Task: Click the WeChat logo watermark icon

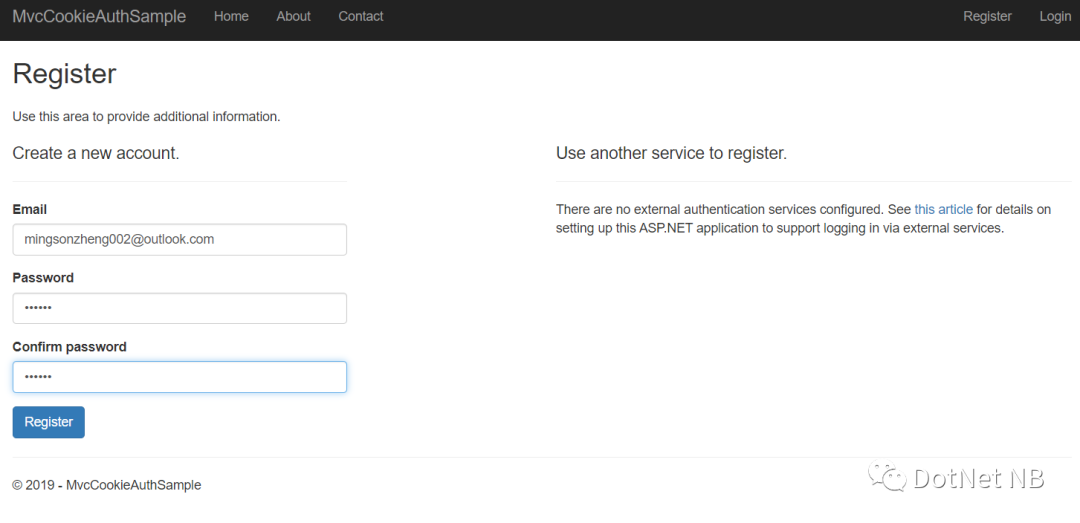Action: (x=887, y=477)
